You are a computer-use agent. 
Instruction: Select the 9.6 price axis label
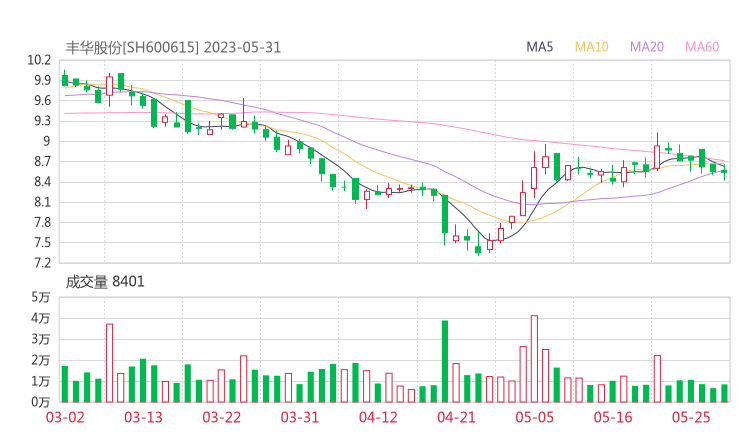click(x=42, y=101)
